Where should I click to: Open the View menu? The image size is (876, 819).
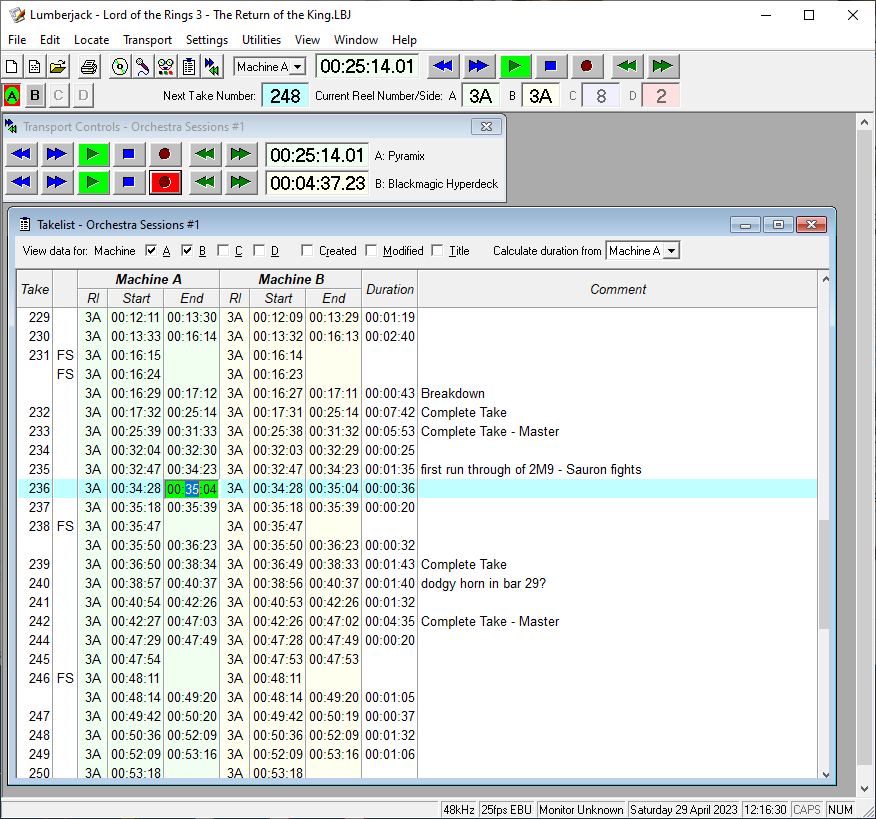(x=307, y=40)
